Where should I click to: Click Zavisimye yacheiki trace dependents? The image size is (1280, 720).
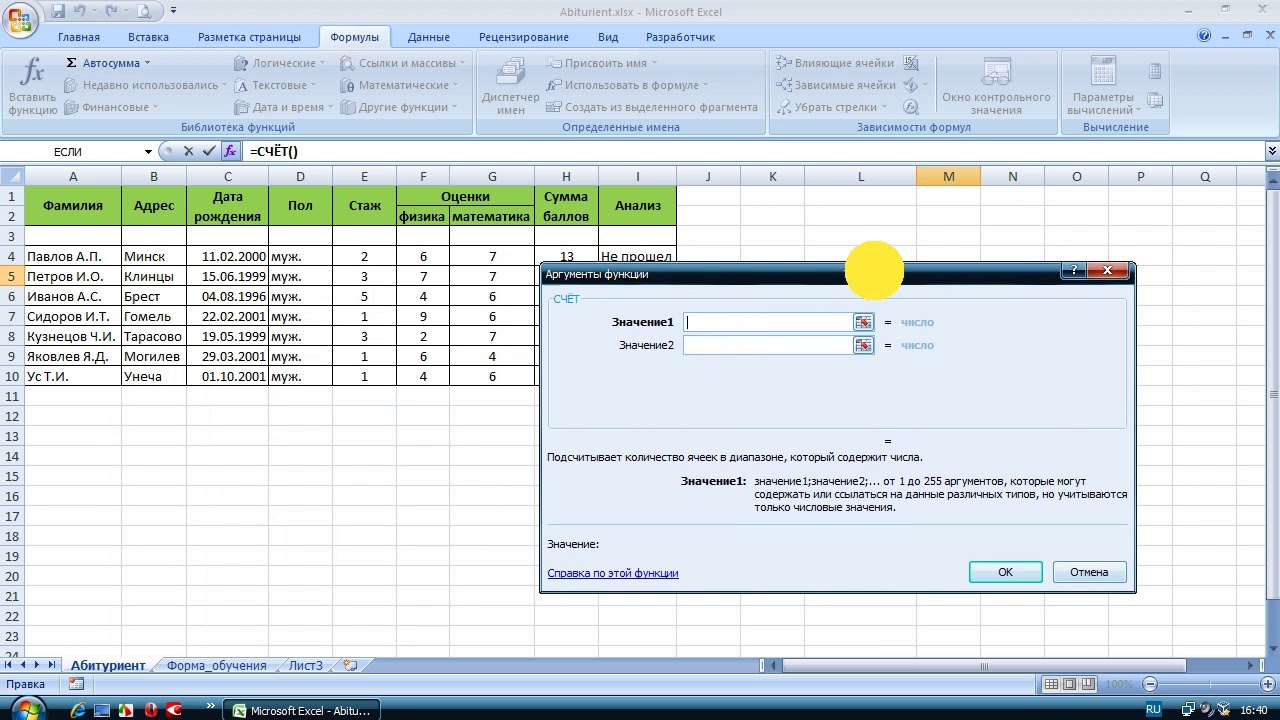coord(836,85)
